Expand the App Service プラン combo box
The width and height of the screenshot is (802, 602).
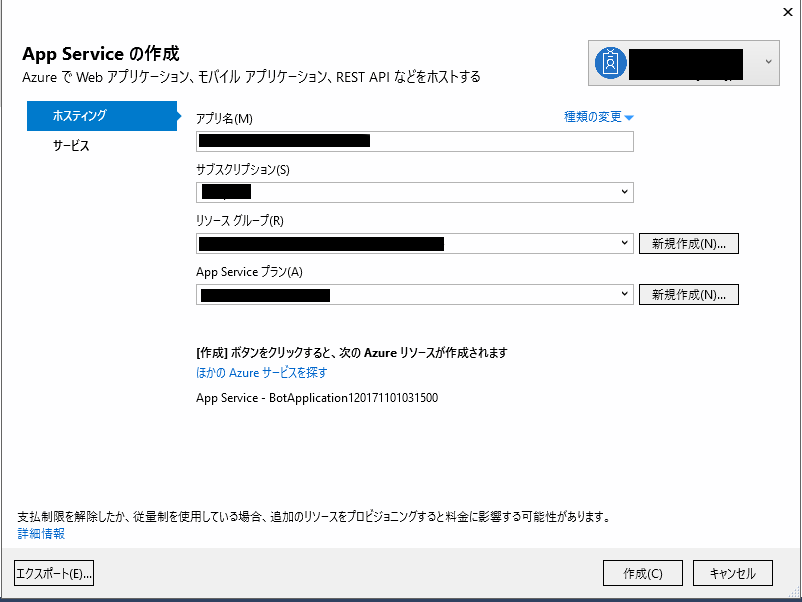[415, 295]
